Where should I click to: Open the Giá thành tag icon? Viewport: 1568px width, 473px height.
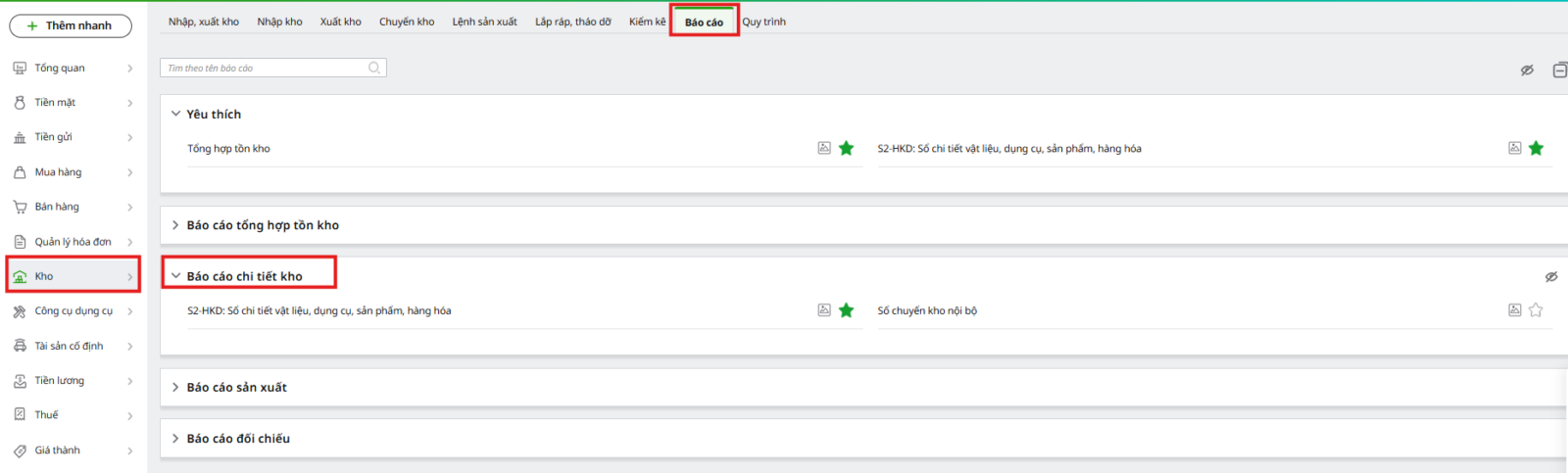pos(20,450)
